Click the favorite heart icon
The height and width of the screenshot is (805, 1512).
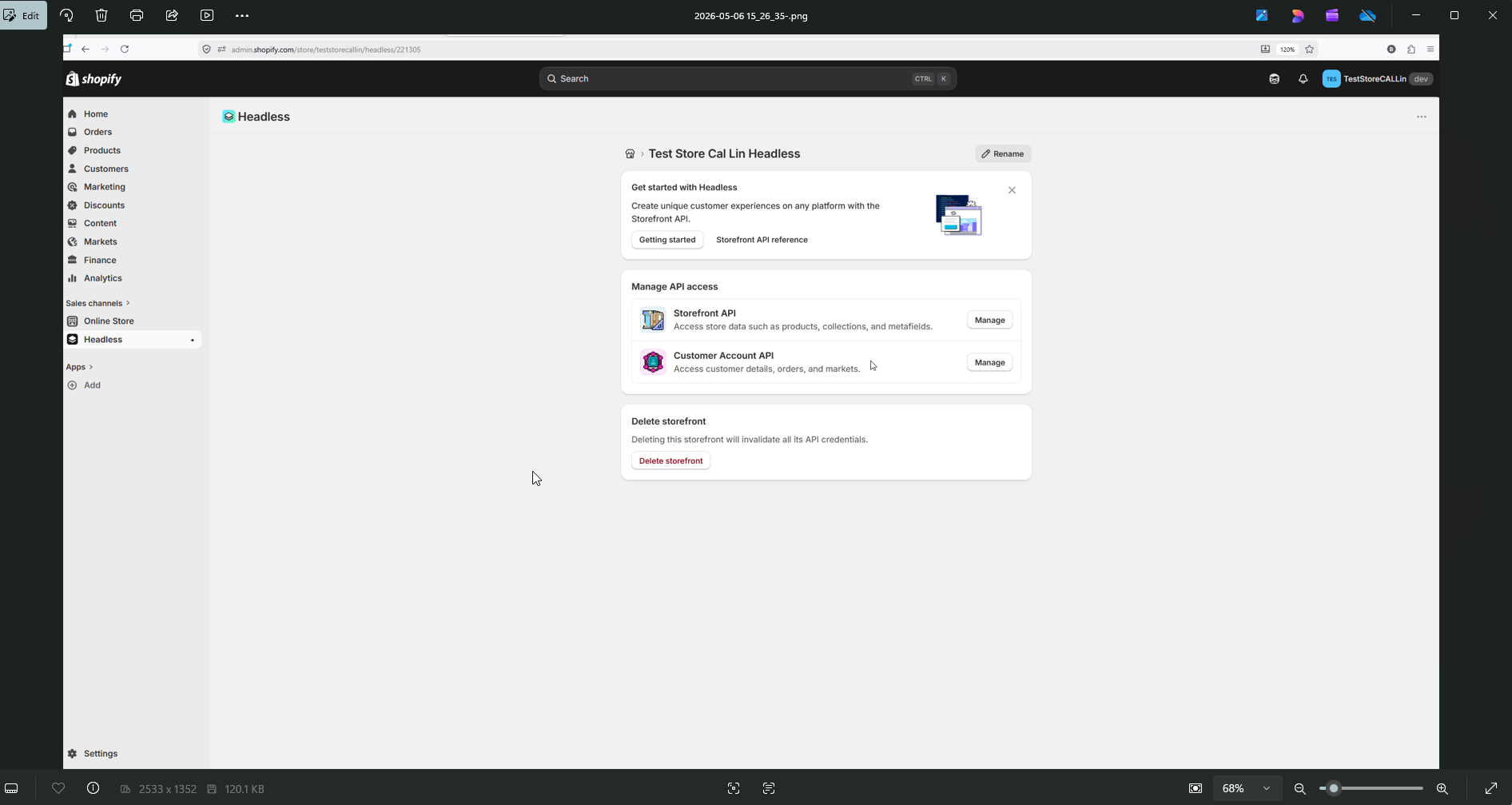tap(58, 788)
